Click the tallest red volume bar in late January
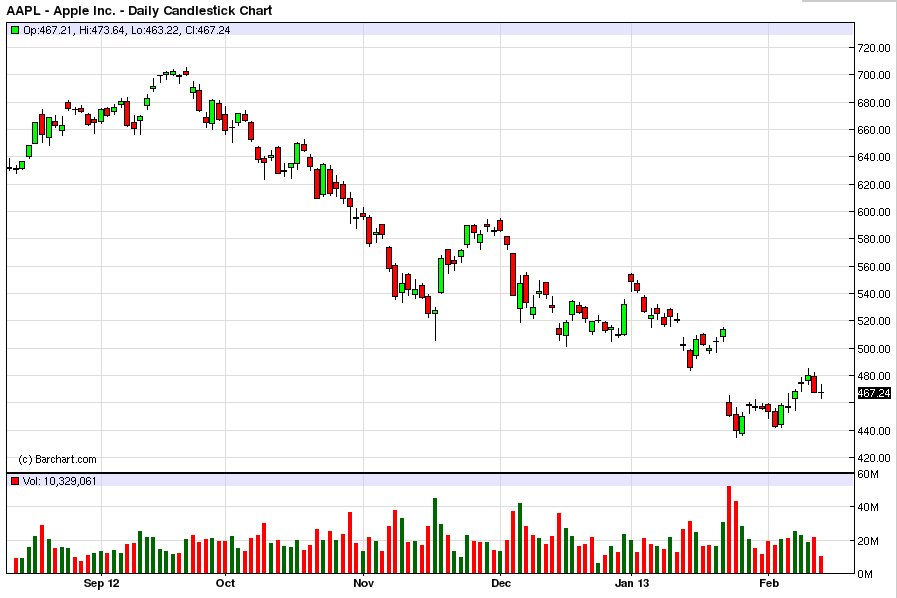Viewport: 897px width, 598px height. [x=729, y=530]
